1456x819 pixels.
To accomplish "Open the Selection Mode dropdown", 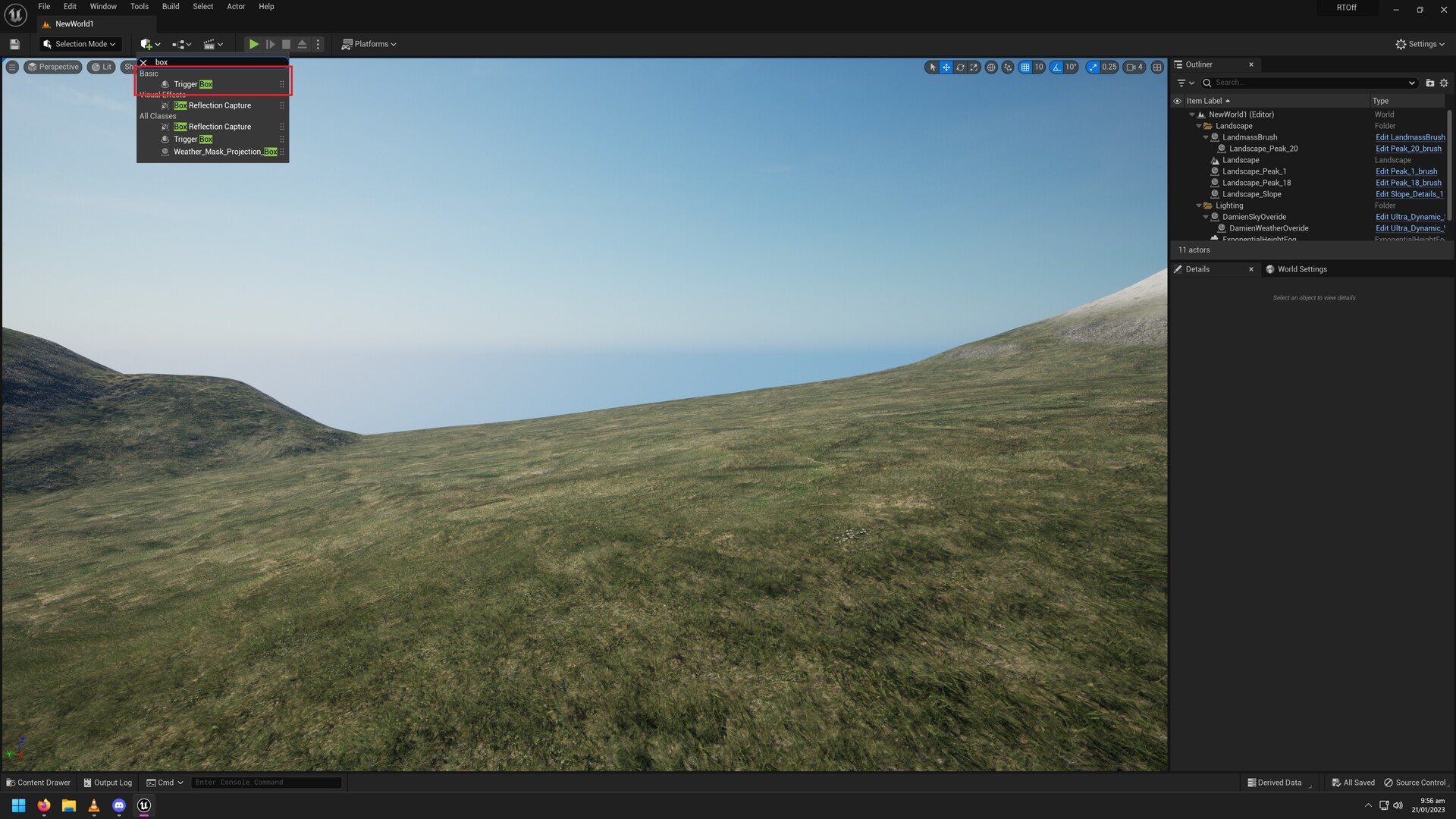I will tap(80, 44).
